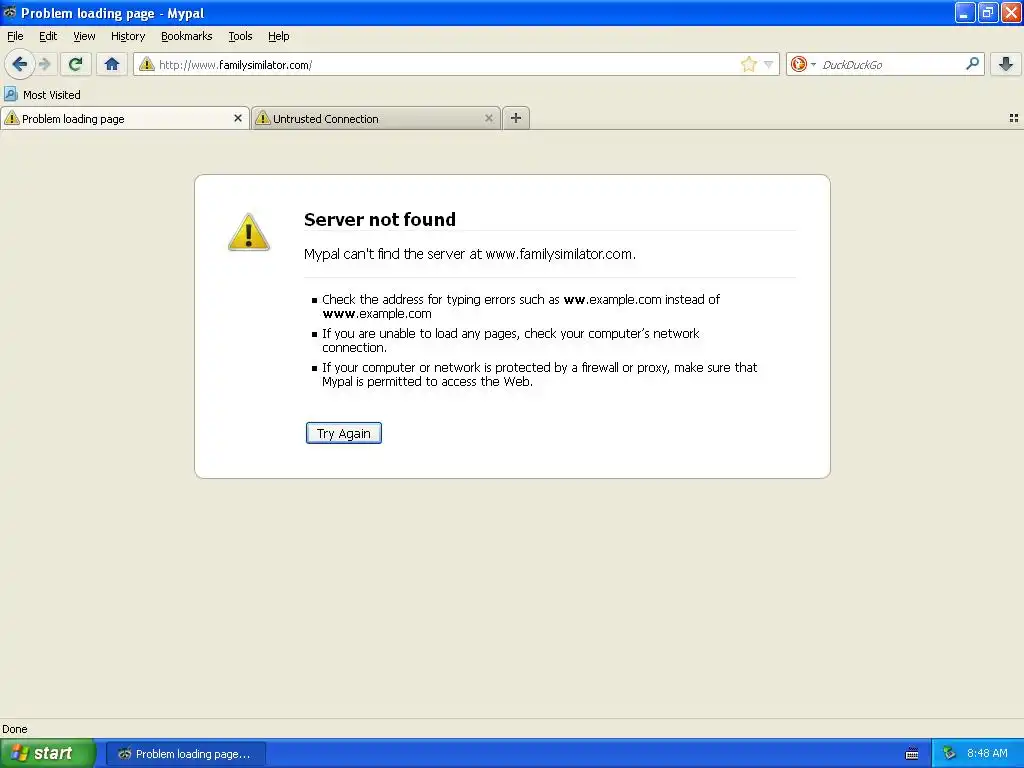This screenshot has width=1024, height=768.
Task: Open the Tools menu
Action: pos(240,36)
